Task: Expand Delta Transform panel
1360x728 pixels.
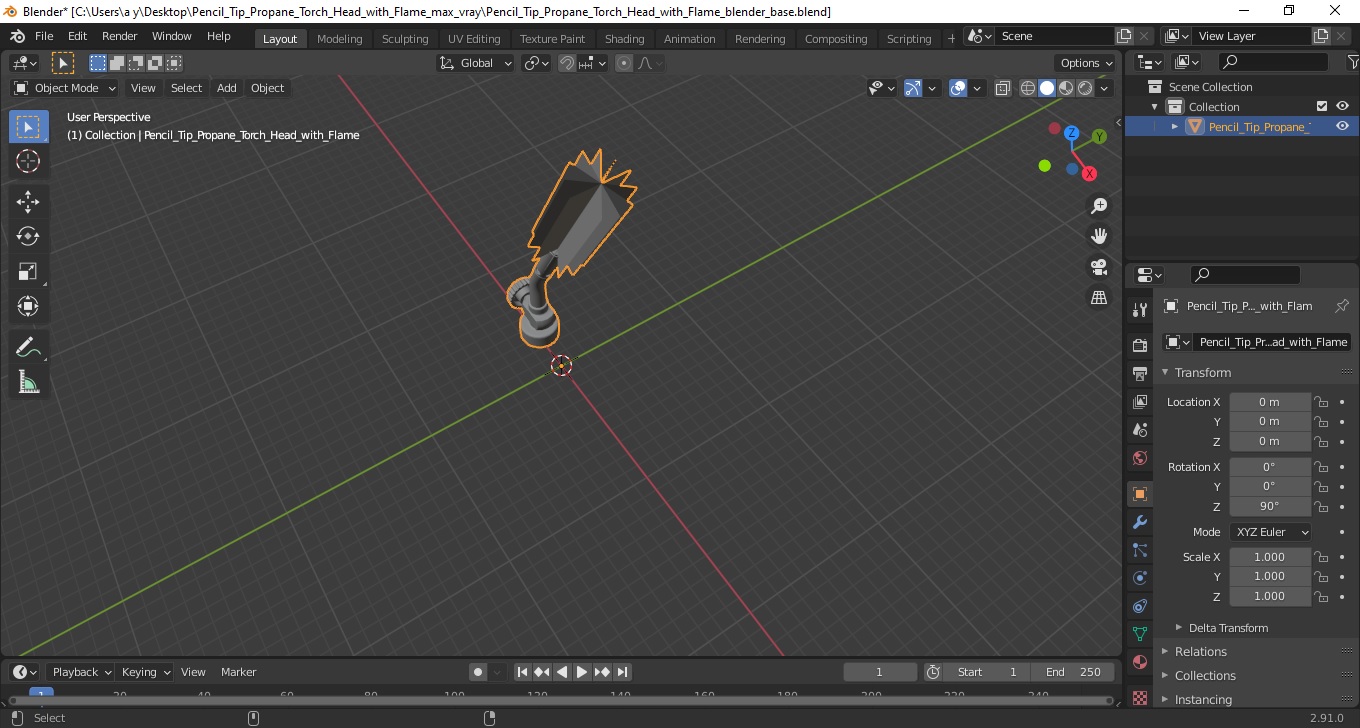Action: pos(1228,628)
